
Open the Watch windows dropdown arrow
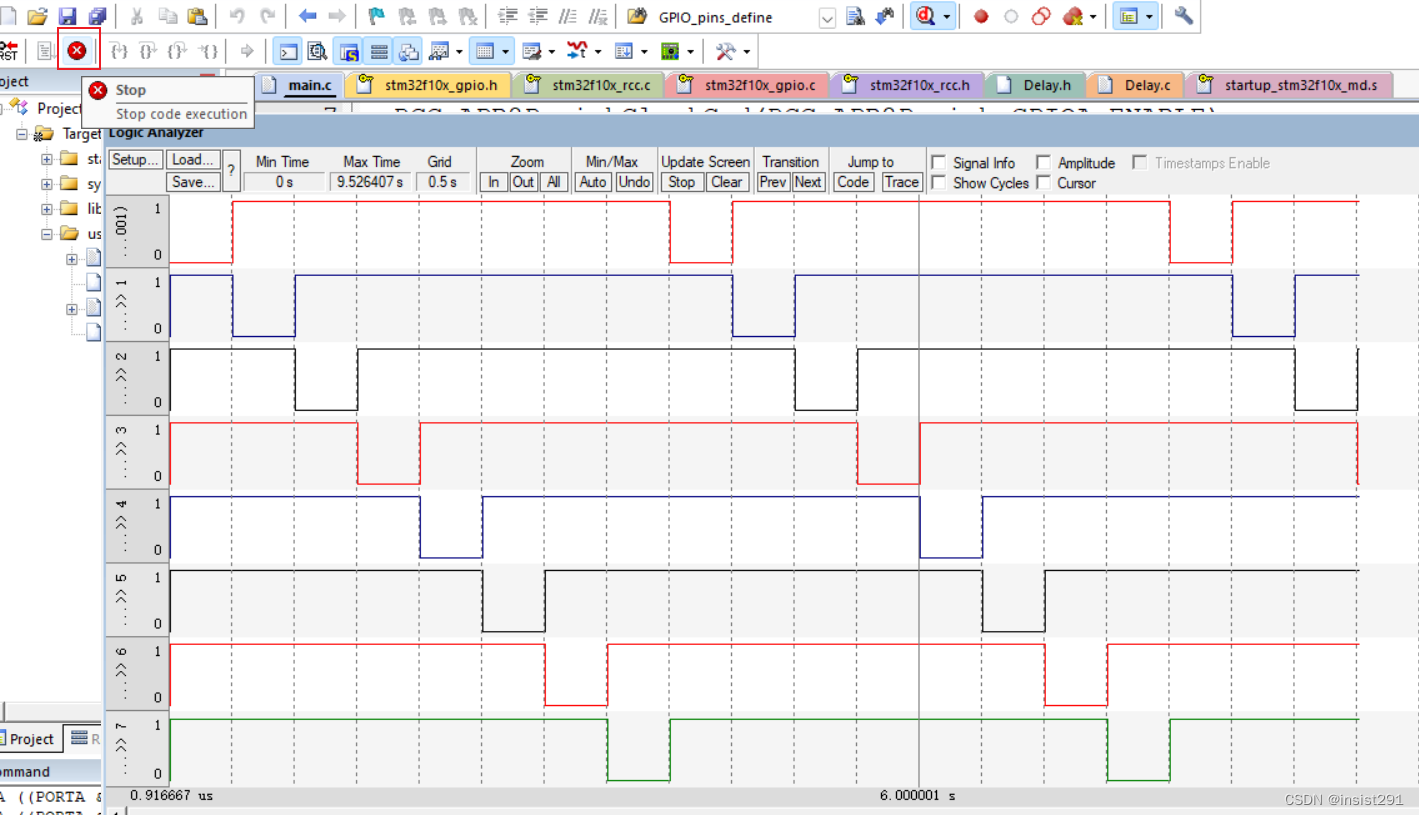459,51
